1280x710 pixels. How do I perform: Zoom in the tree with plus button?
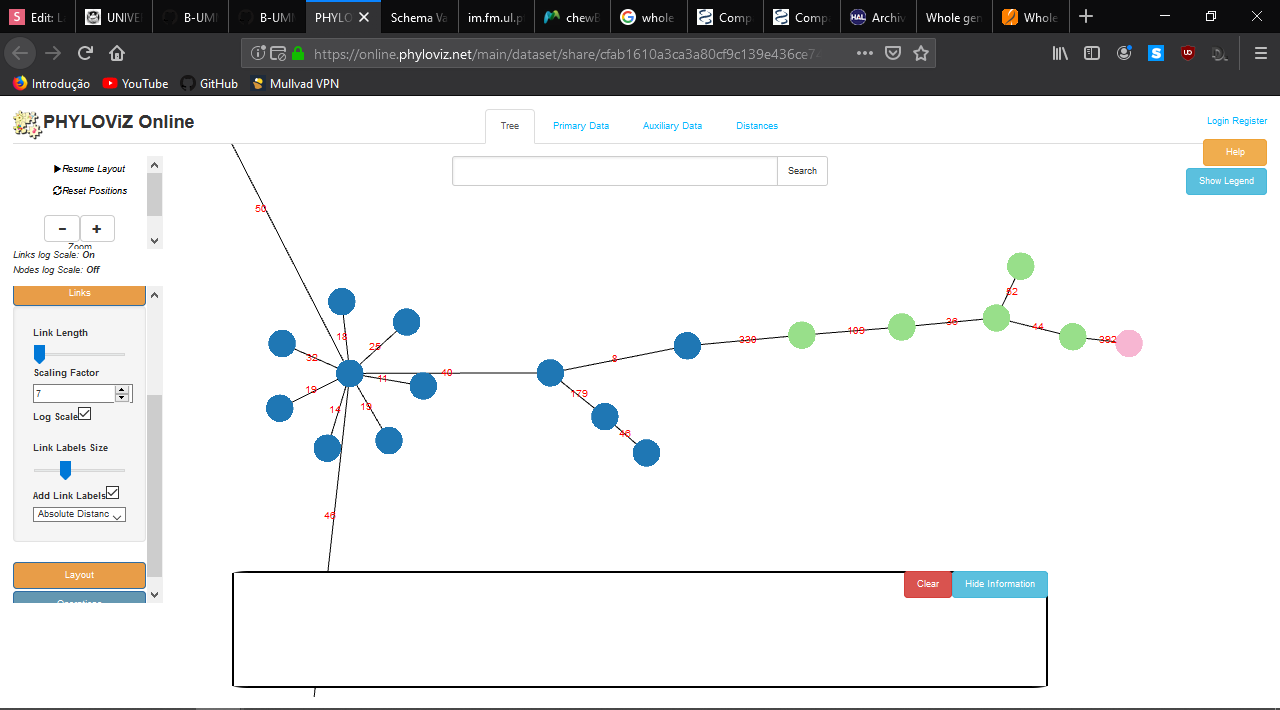(97, 229)
